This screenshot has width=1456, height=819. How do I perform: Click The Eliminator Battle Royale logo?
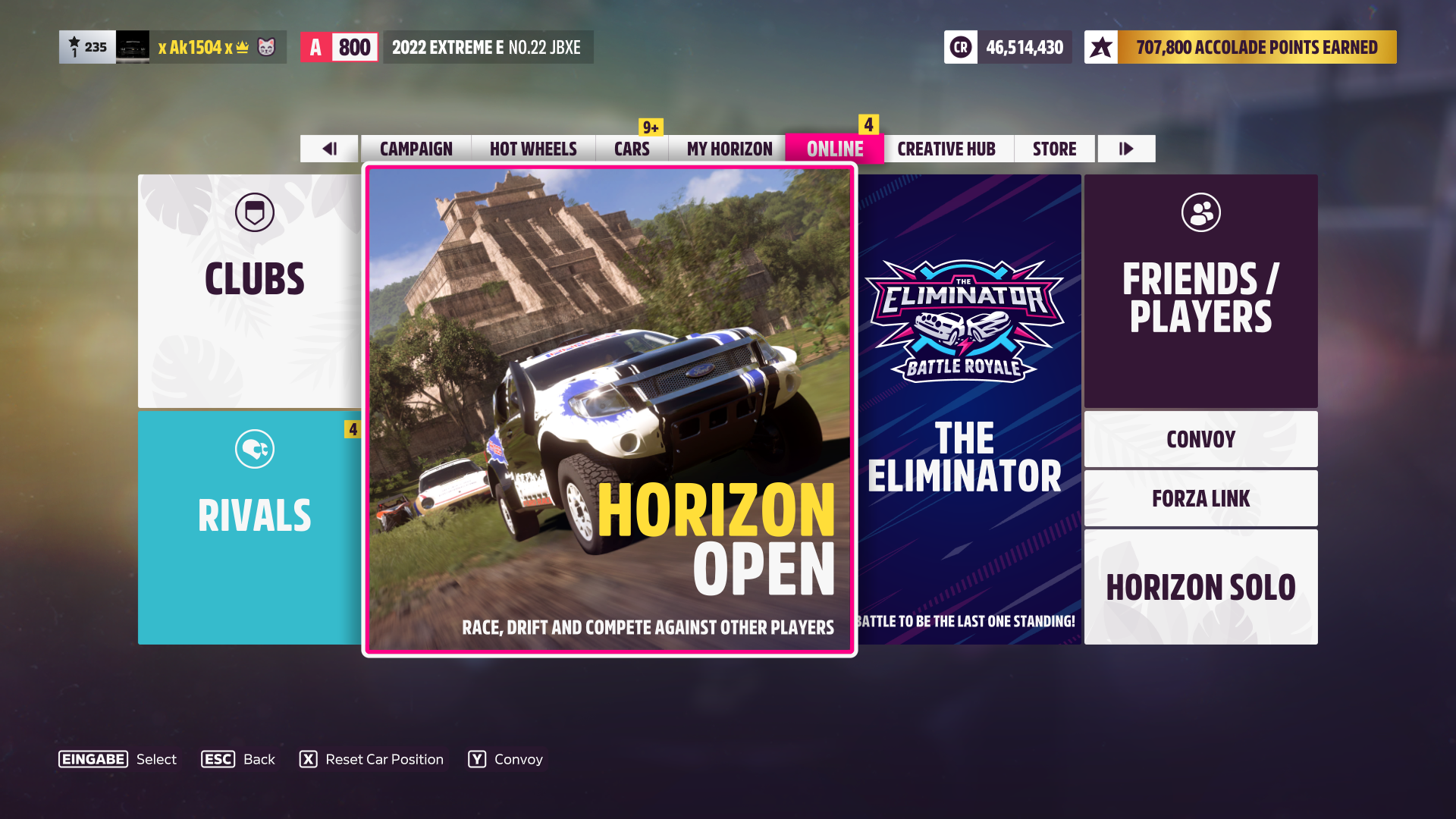(x=964, y=322)
